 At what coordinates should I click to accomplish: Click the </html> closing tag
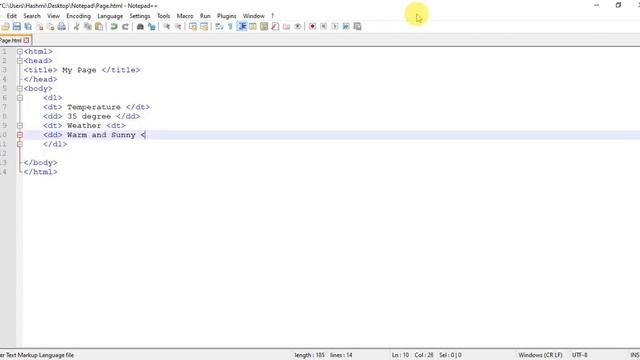(40, 172)
